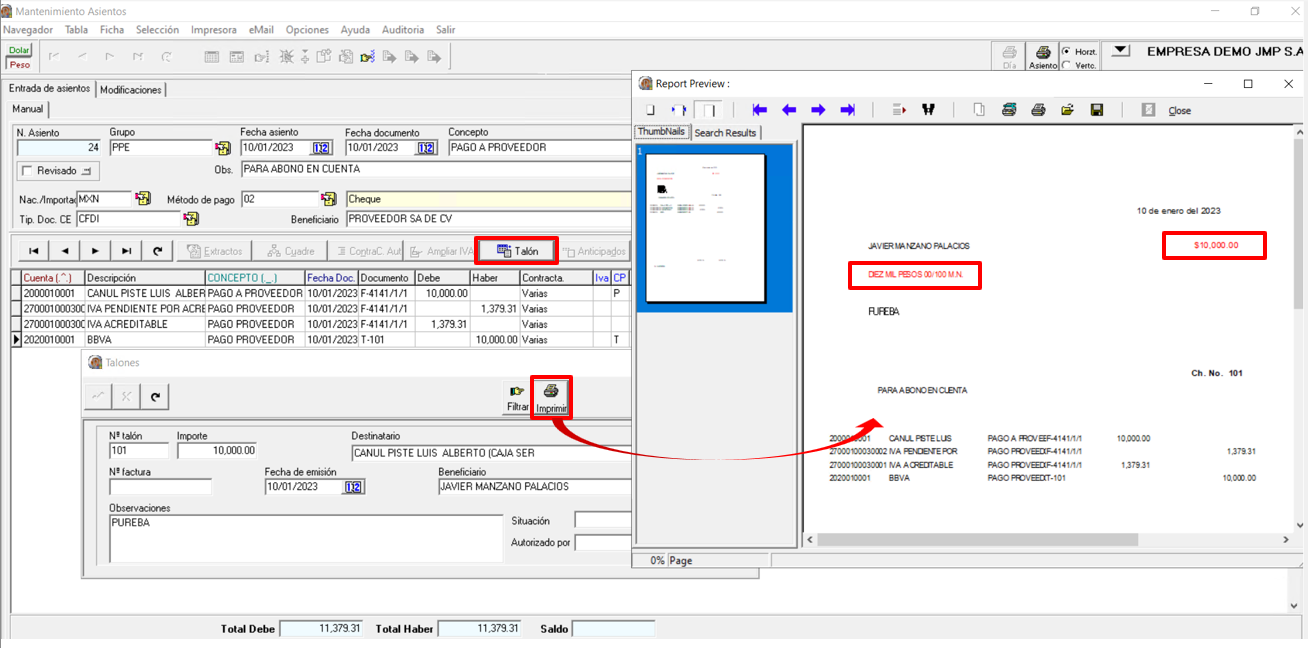1308x648 pixels.
Task: Go to previous page in Report Preview
Action: [x=789, y=110]
